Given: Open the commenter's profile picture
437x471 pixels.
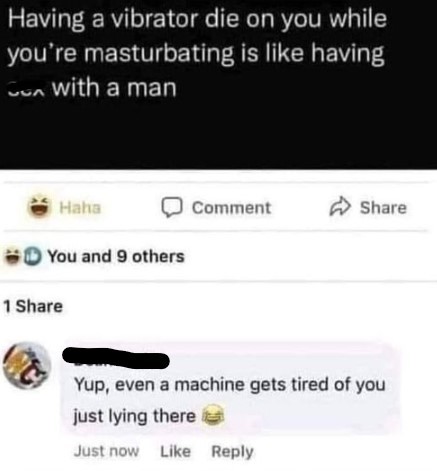Looking at the screenshot, I should coord(27,365).
